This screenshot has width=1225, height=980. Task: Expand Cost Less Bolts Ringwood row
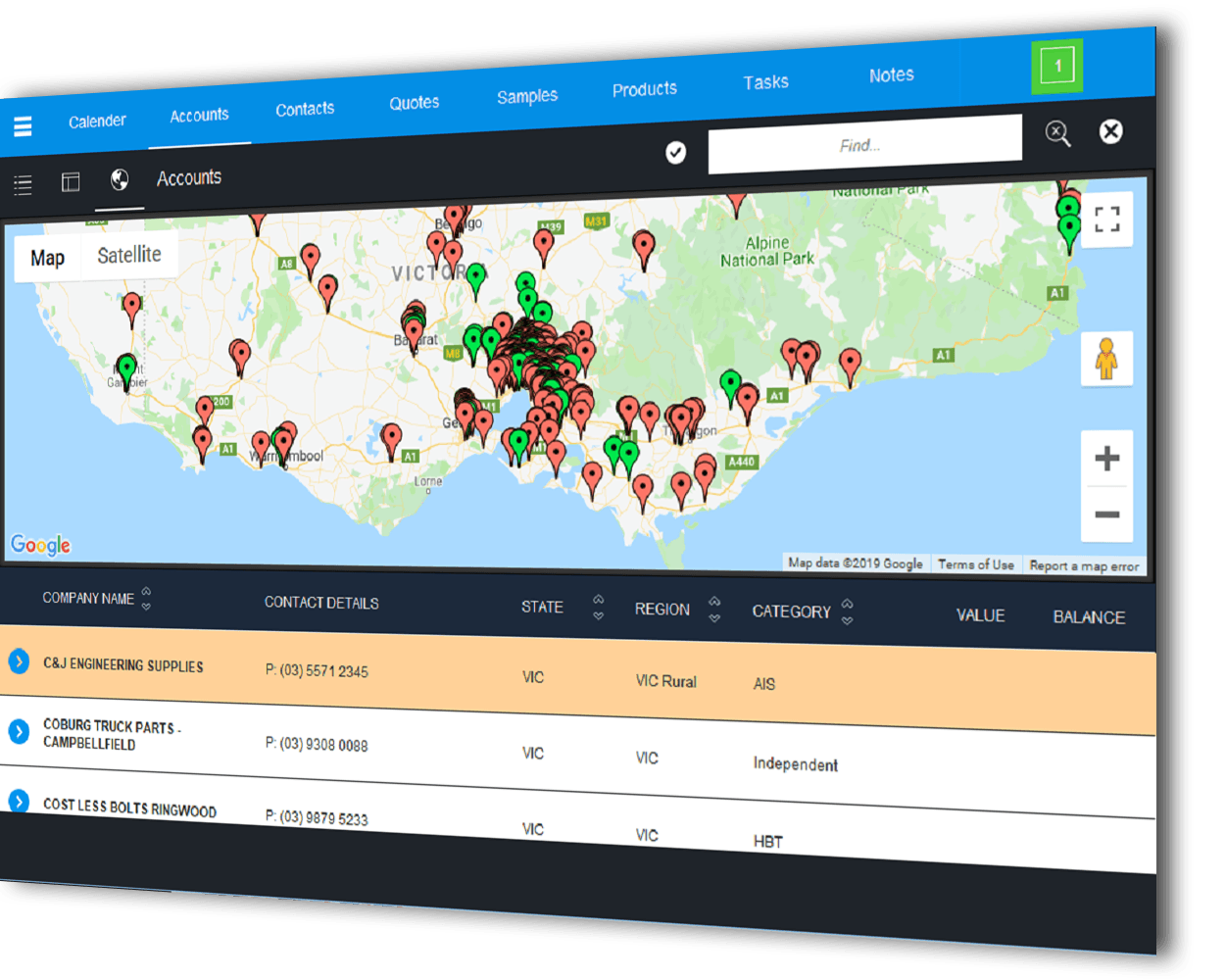19,801
